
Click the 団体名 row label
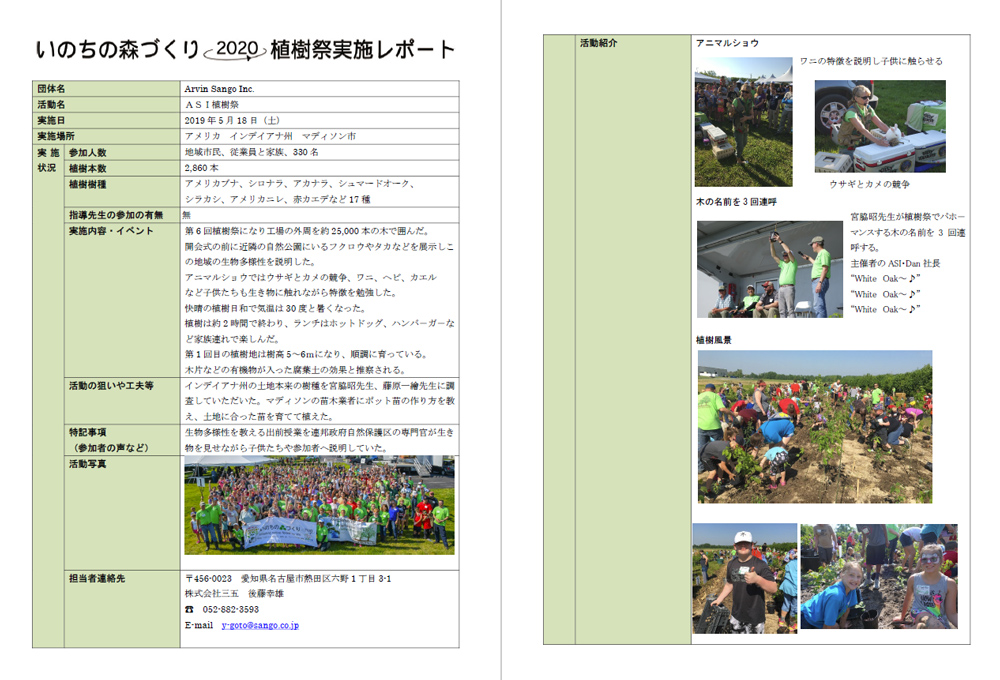click(x=52, y=89)
